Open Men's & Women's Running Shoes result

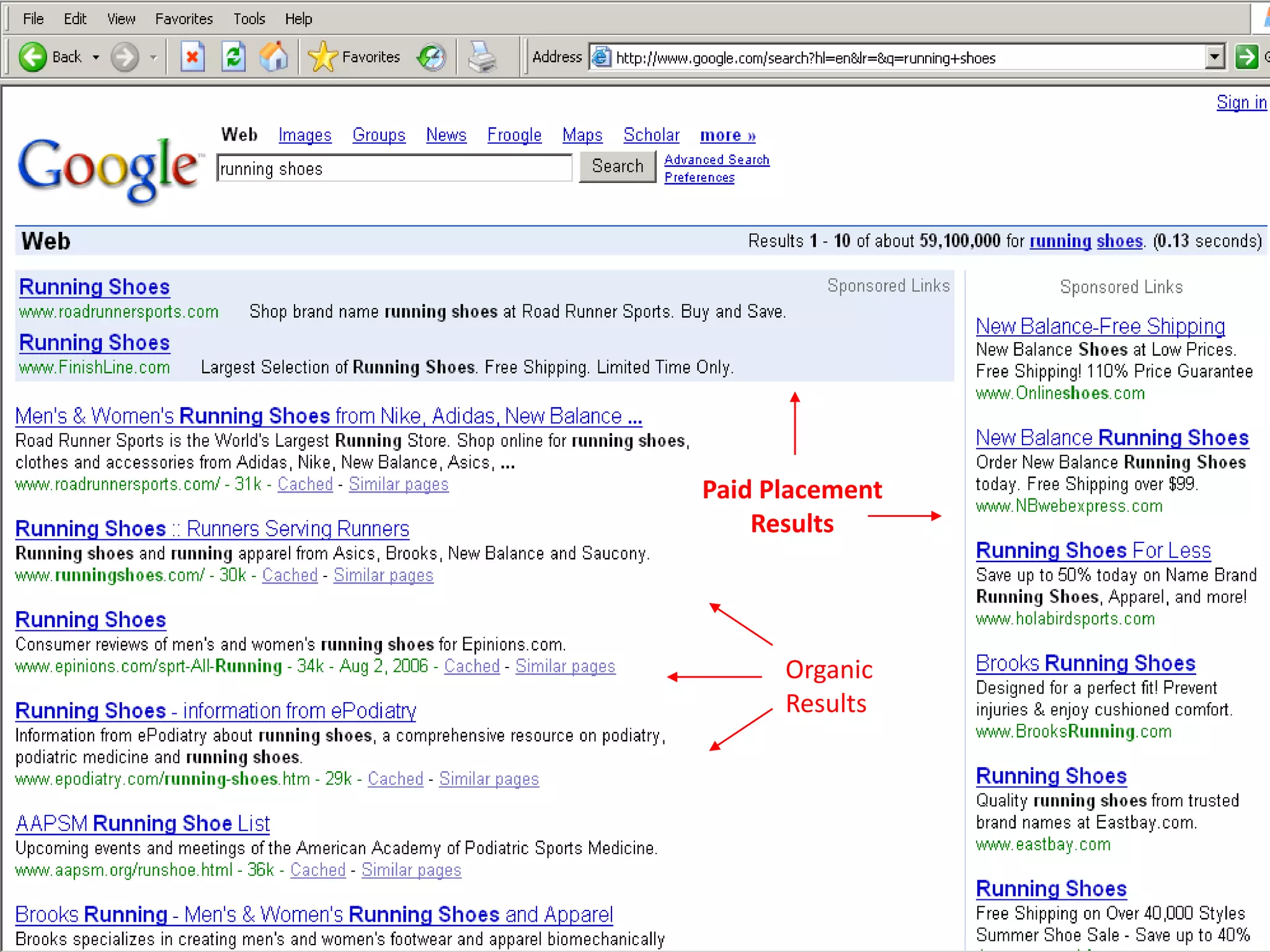point(329,416)
